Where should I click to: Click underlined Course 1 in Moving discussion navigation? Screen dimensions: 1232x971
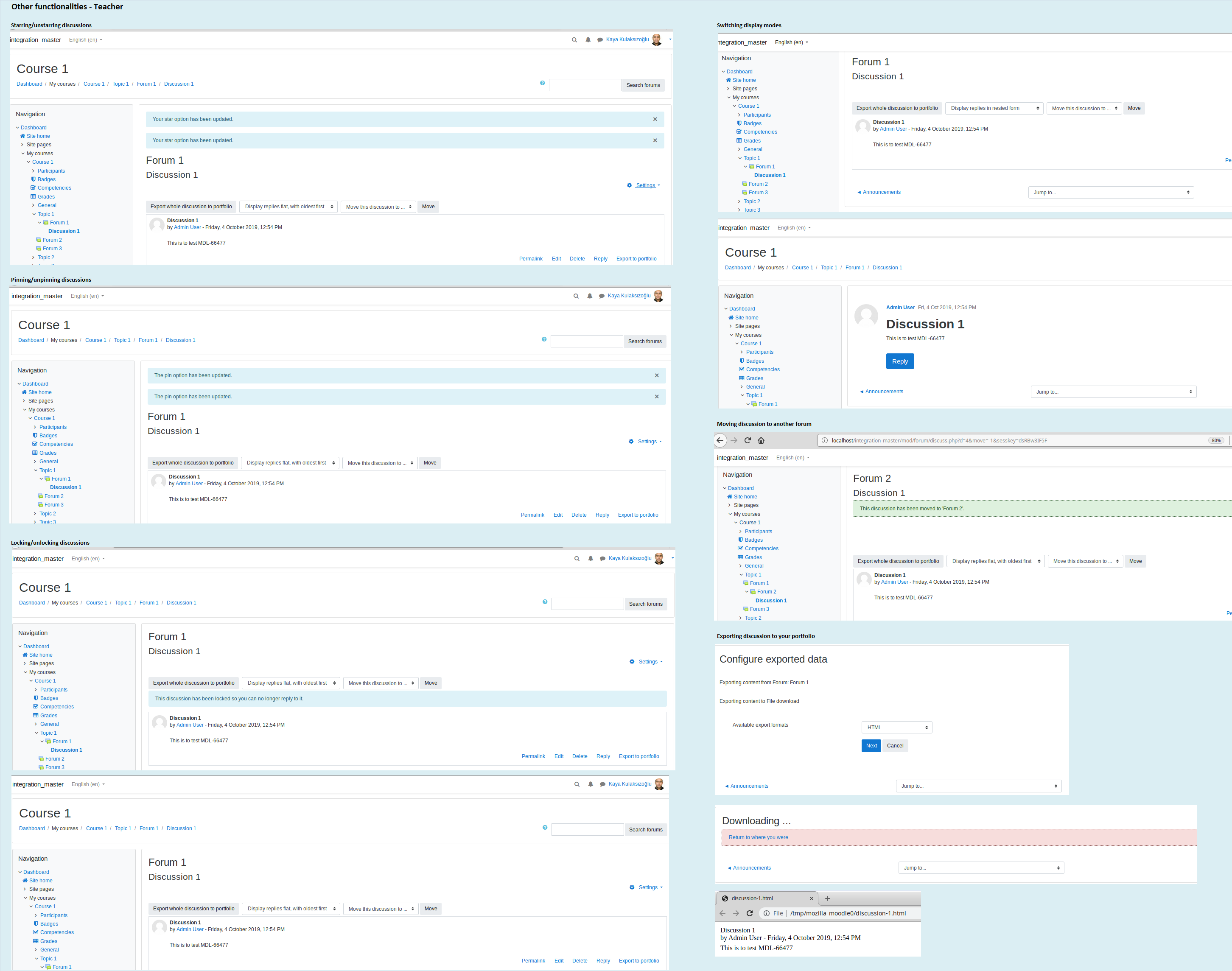tap(750, 523)
